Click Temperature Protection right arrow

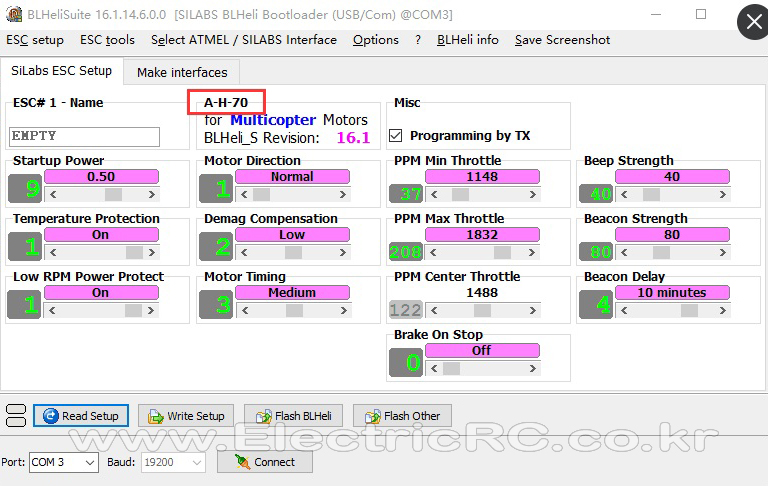point(152,252)
